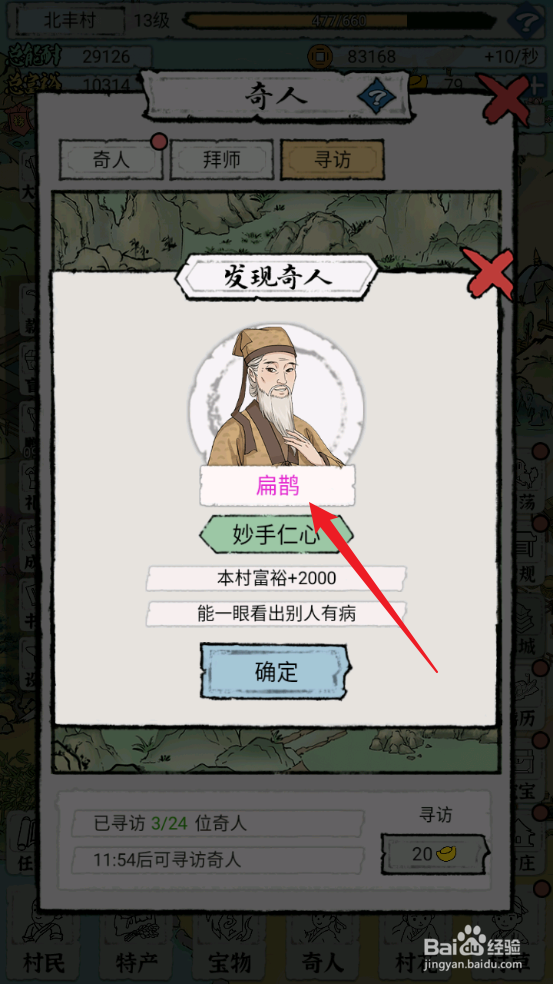Click the copper coin currency icon
The width and height of the screenshot is (553, 984).
click(319, 57)
